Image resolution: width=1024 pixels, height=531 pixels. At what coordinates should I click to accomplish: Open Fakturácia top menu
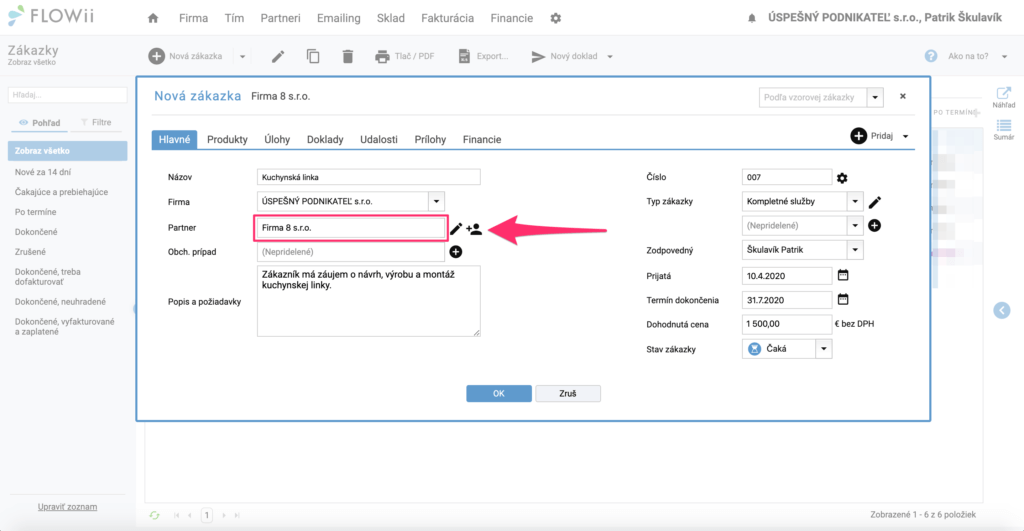click(447, 18)
